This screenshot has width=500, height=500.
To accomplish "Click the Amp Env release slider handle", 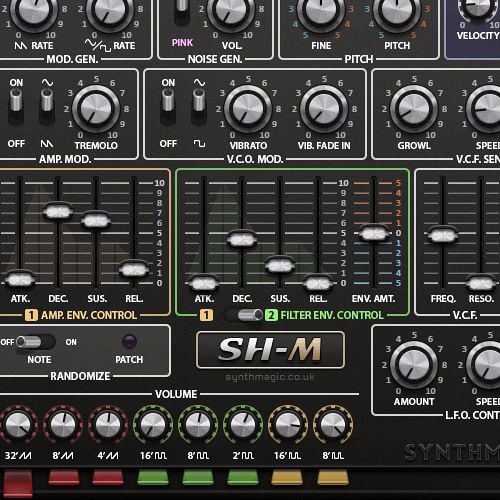I will (134, 269).
